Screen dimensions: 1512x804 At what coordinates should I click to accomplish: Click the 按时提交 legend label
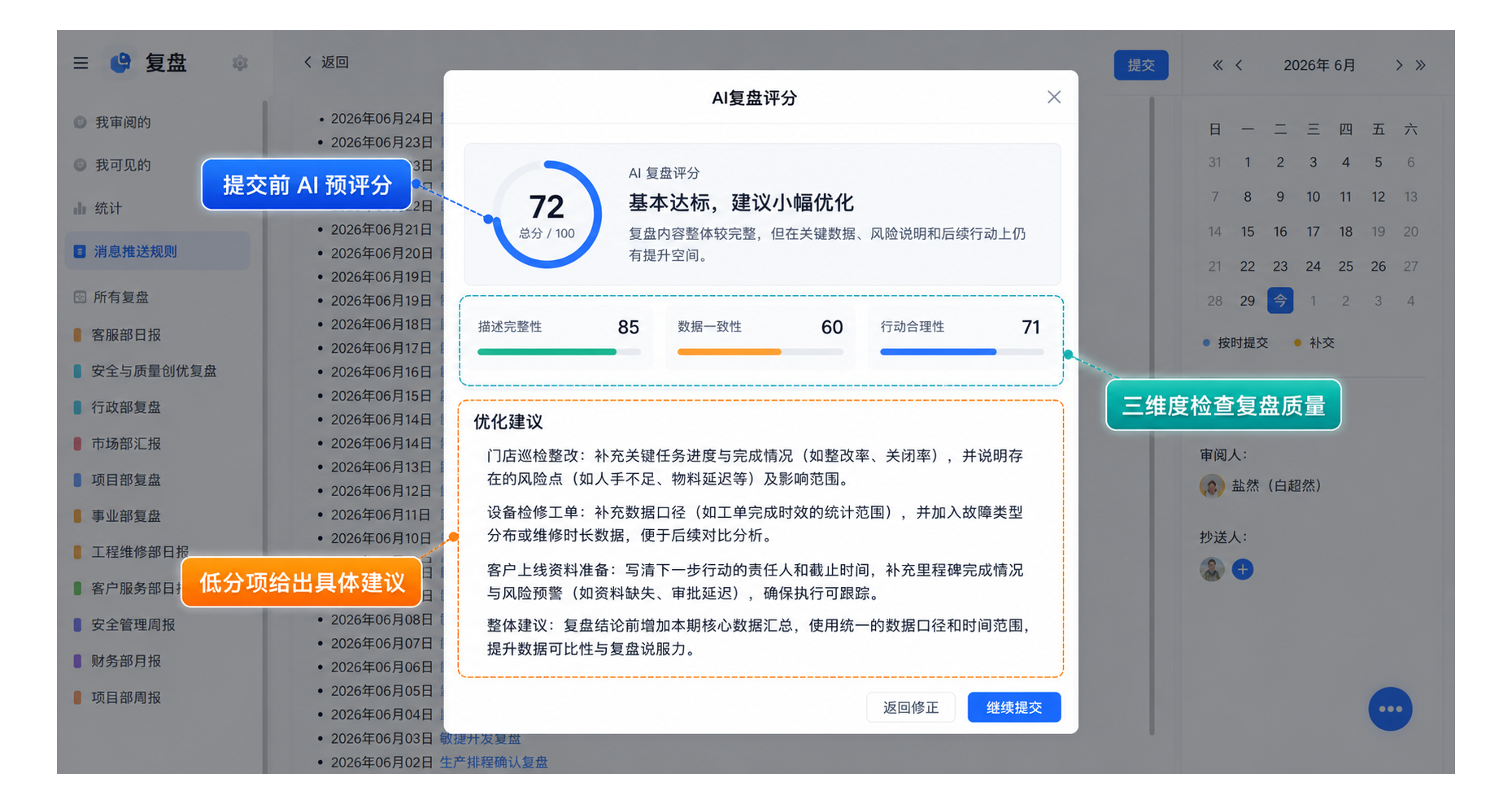1243,342
